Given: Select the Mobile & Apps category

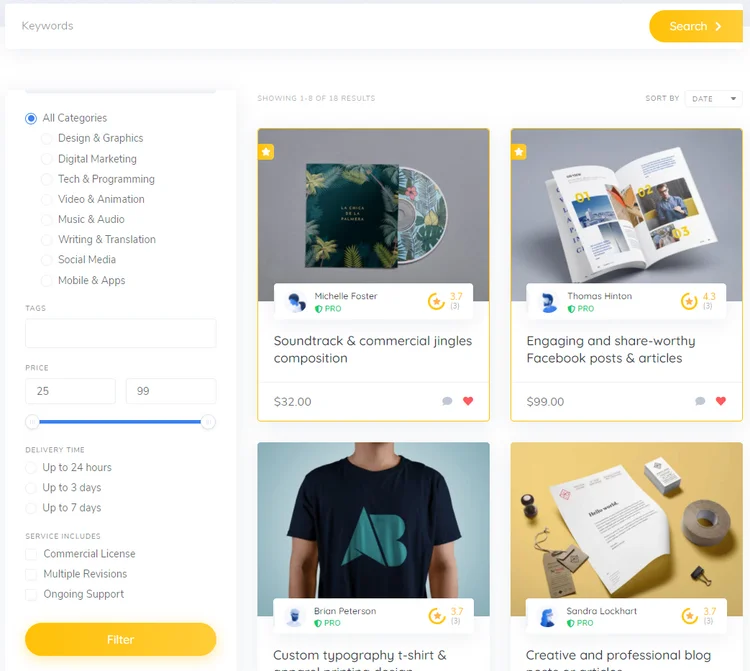Looking at the screenshot, I should coord(46,281).
